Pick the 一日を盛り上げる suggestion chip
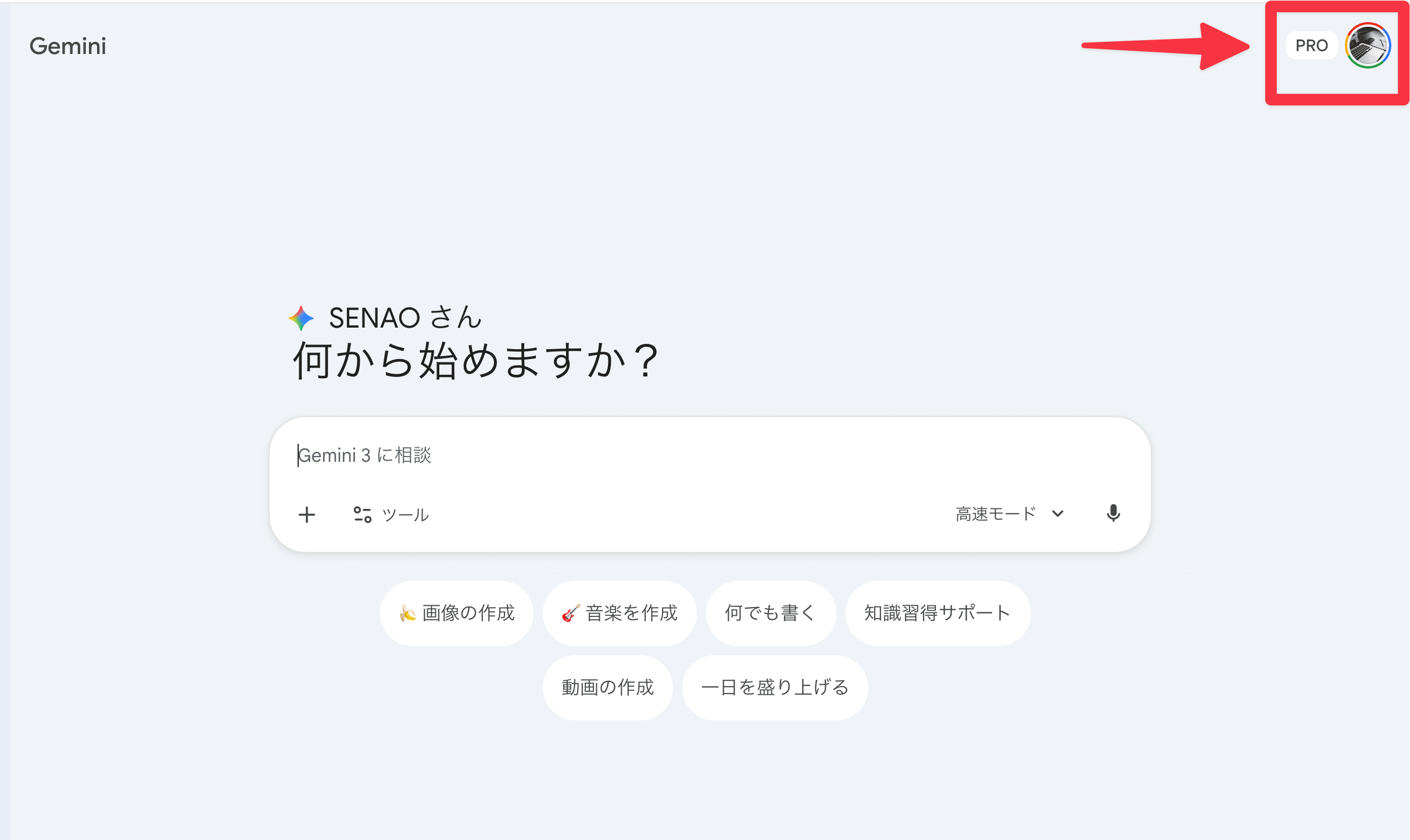Viewport: 1410px width, 840px height. point(775,687)
